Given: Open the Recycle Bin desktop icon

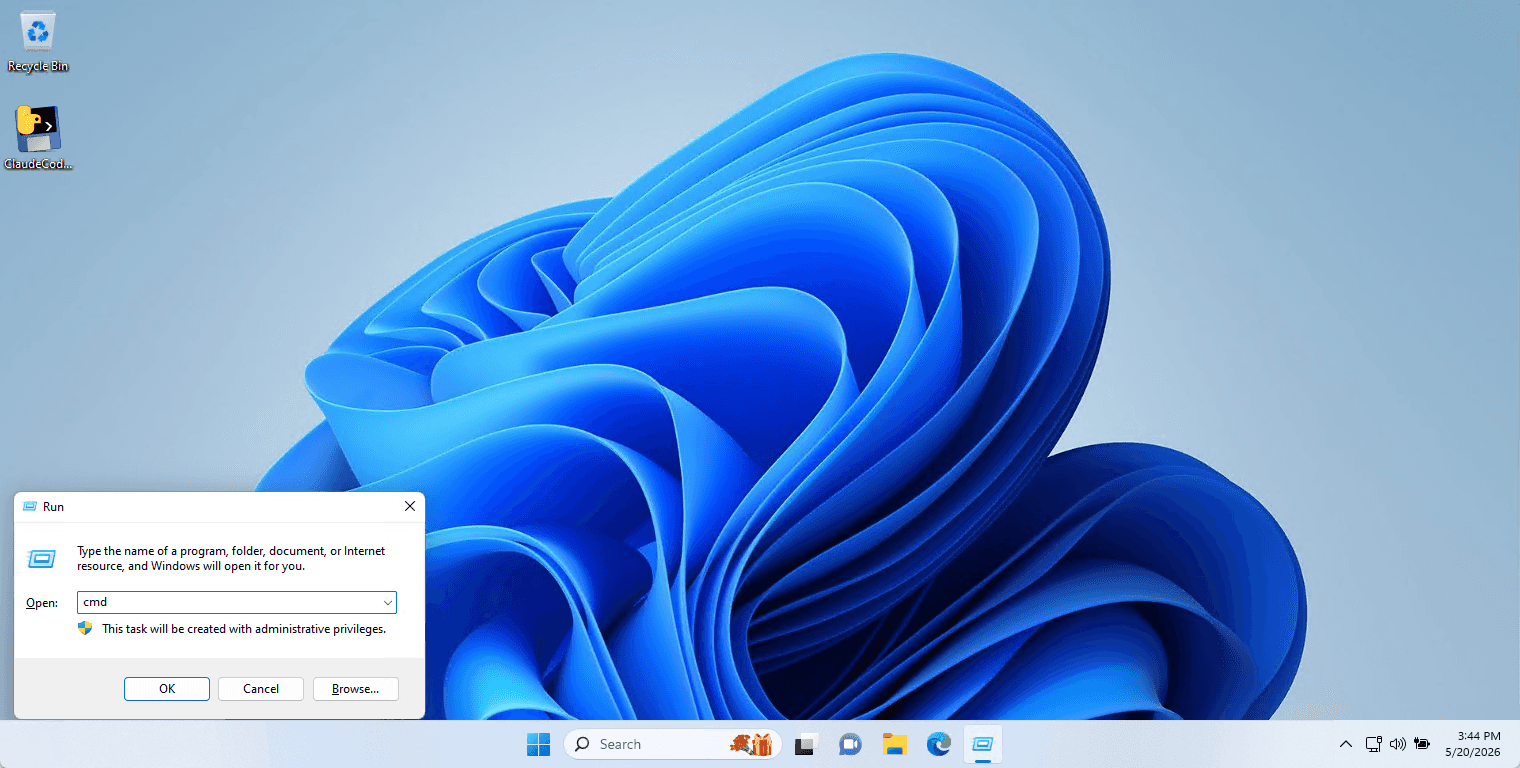Looking at the screenshot, I should 38,42.
